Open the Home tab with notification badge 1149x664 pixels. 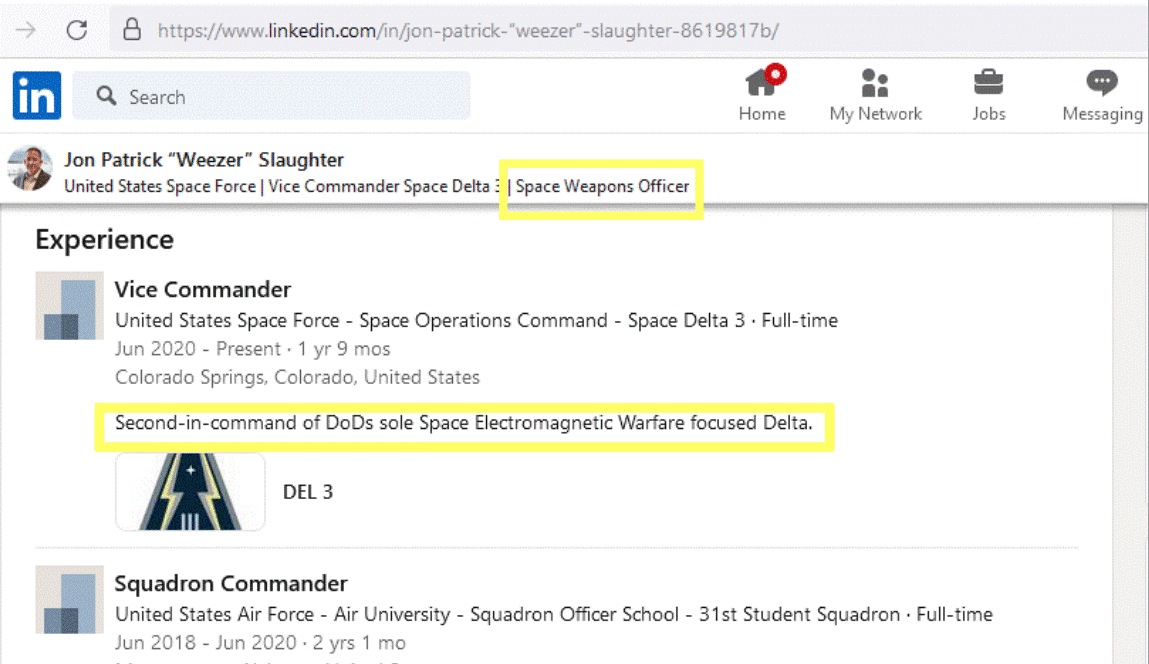pos(762,95)
